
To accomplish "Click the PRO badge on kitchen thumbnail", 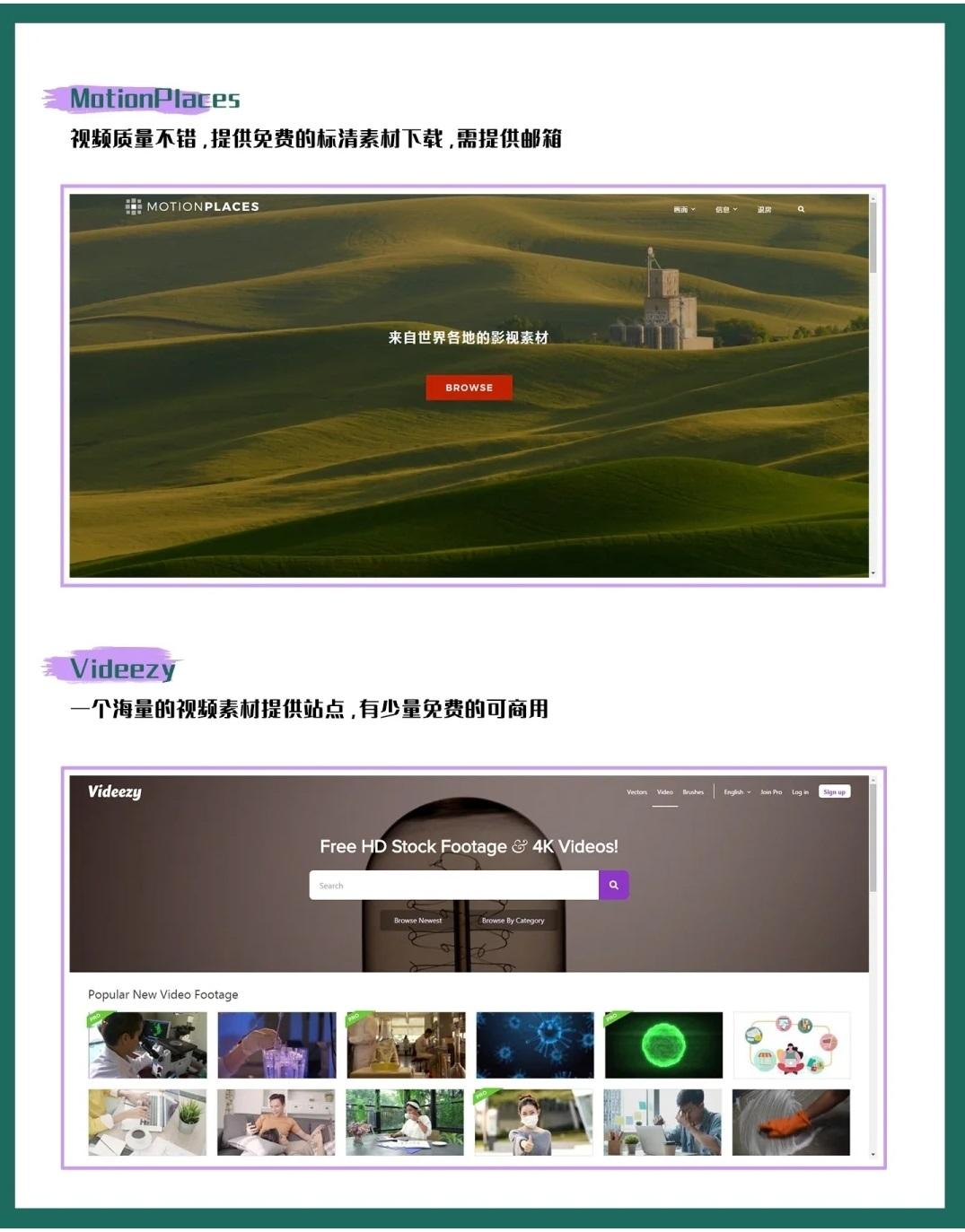I will [355, 1018].
